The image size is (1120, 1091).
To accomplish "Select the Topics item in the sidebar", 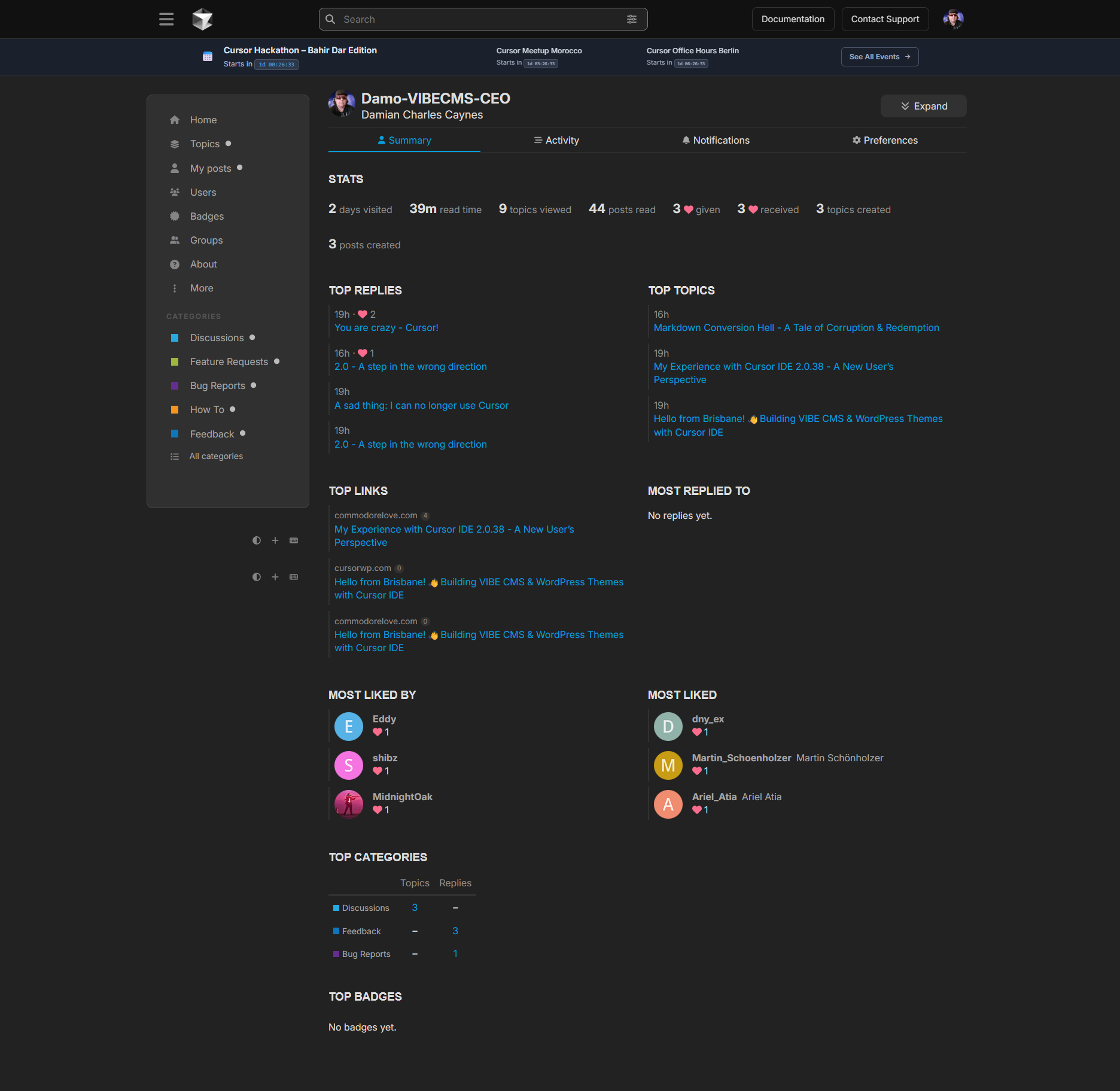I will [x=205, y=144].
